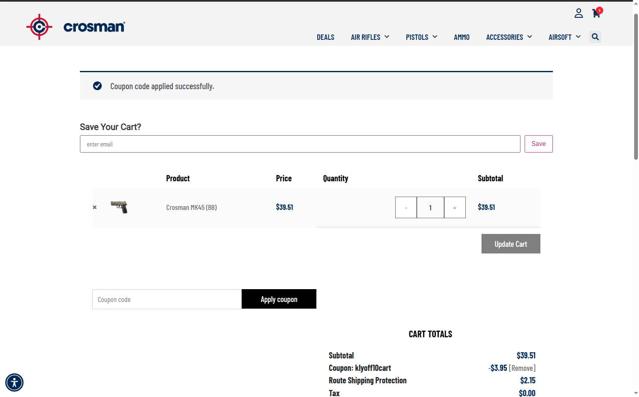Click the coupon success checkmark icon
The height and width of the screenshot is (397, 639).
coord(97,86)
